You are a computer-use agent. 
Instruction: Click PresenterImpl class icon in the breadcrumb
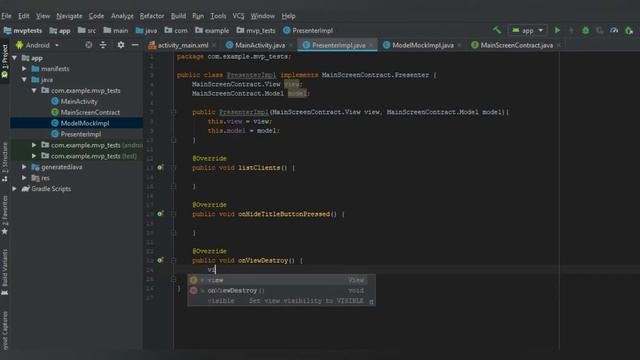coord(287,30)
